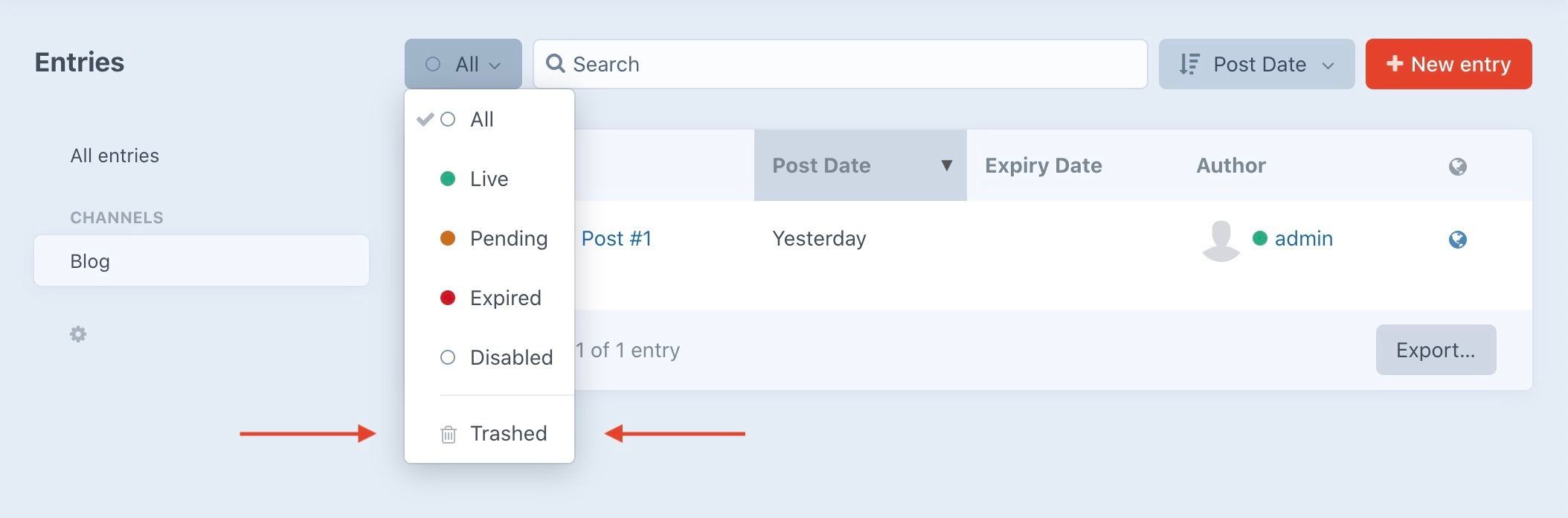The image size is (1568, 518).
Task: Open the Post Date sort dropdown
Action: point(1256,64)
